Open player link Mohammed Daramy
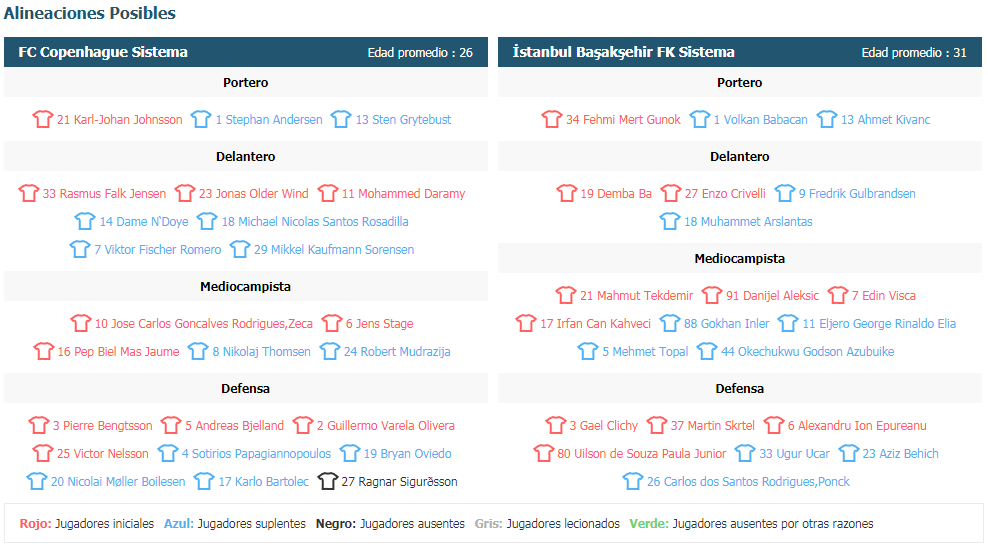Screen dimensions: 988x549 403,194
